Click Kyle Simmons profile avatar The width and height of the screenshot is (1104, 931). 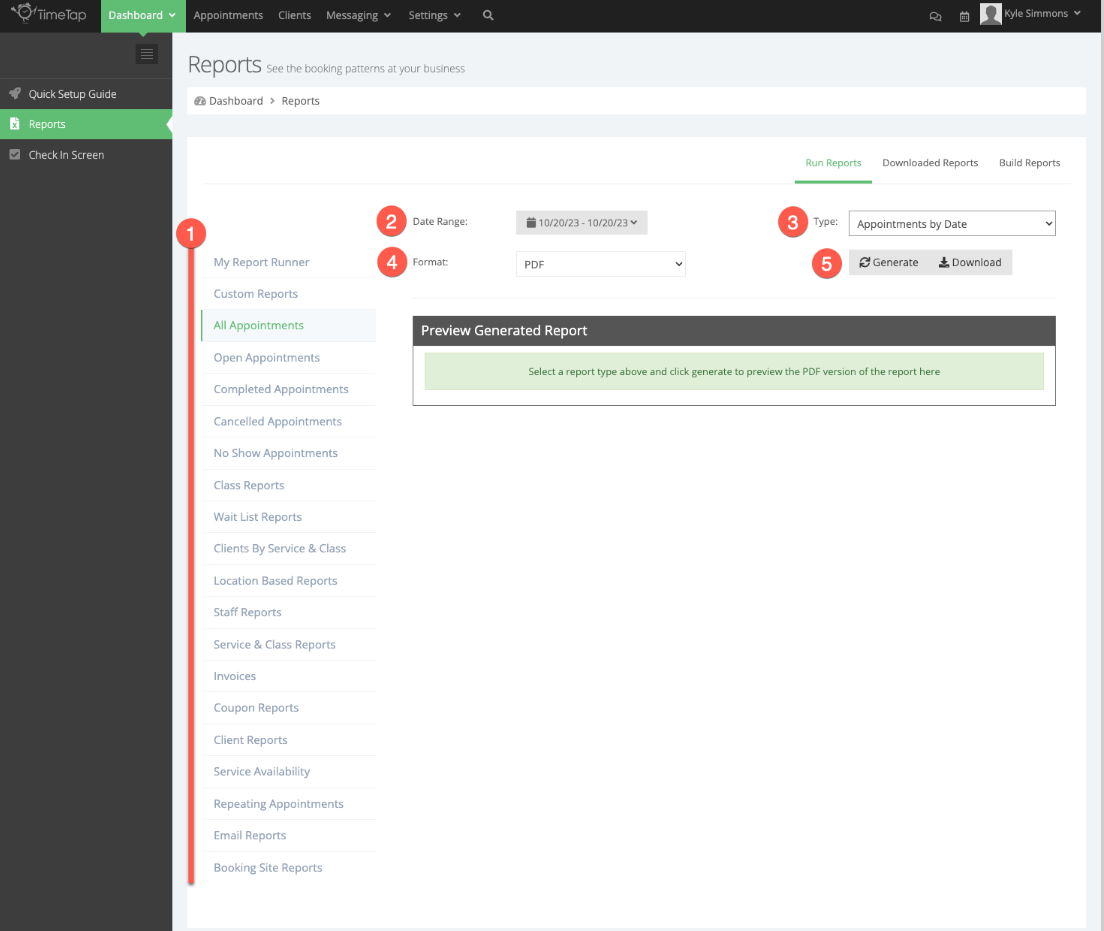[990, 14]
